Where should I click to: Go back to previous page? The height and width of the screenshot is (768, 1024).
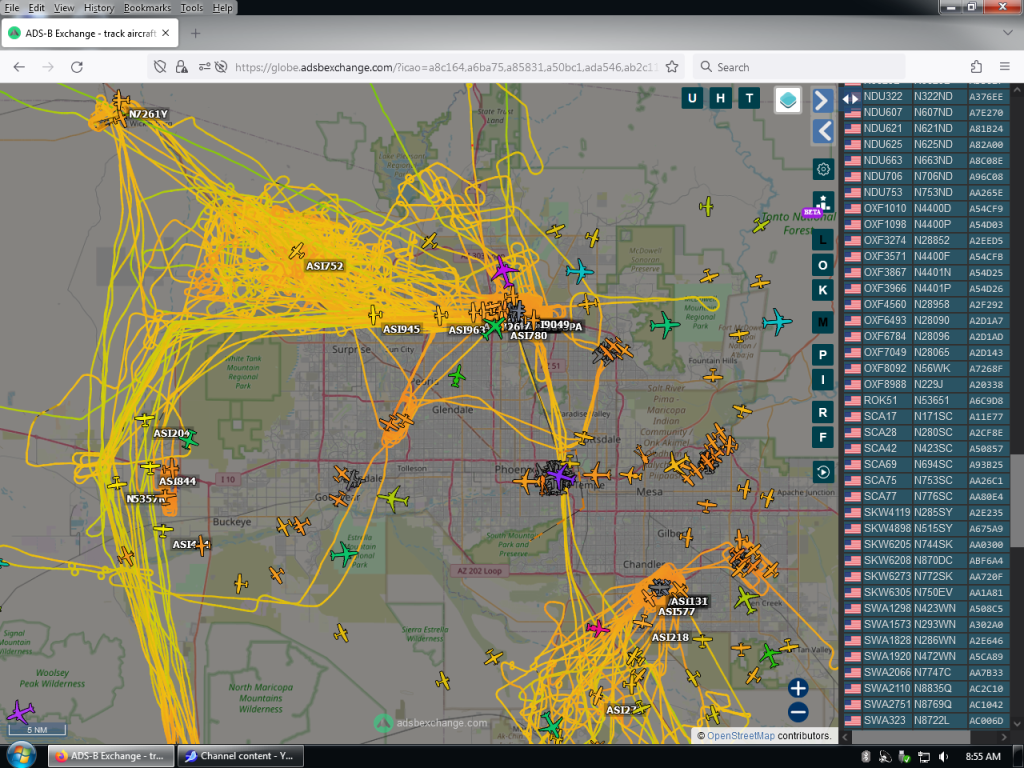[19, 67]
